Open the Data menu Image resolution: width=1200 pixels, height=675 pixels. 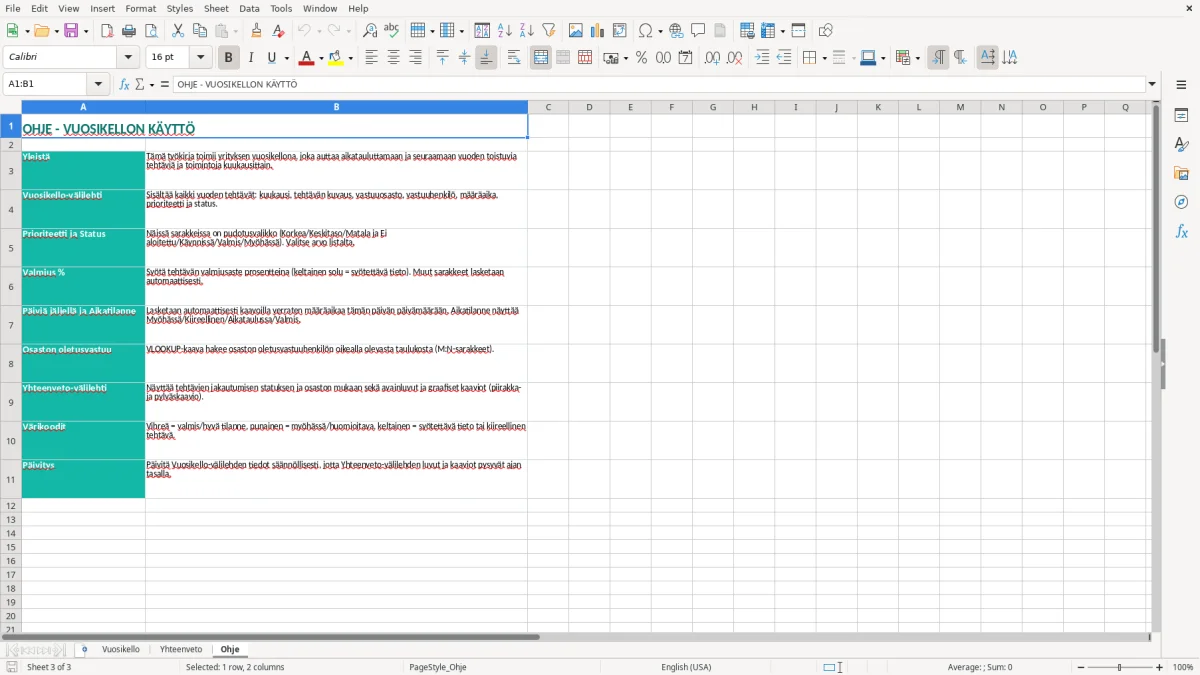tap(249, 8)
